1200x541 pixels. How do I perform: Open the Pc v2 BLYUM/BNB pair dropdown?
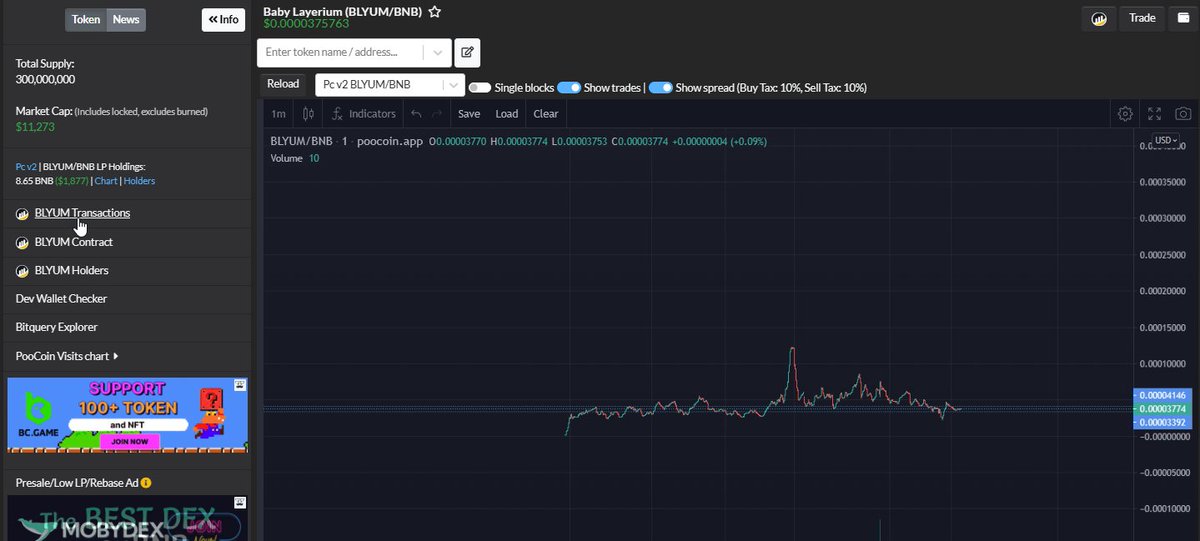[x=390, y=85]
